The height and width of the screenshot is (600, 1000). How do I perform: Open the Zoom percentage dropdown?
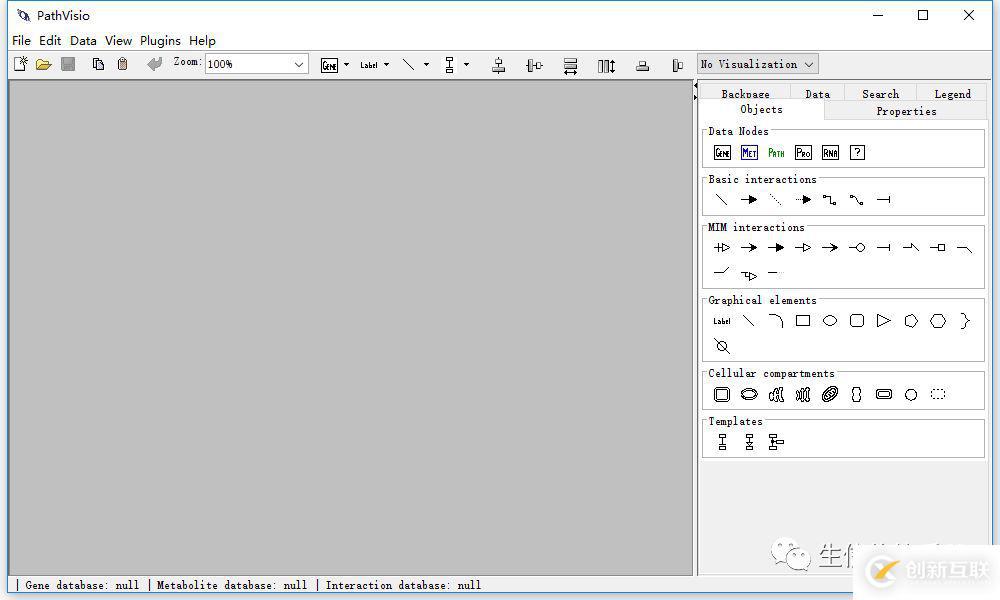click(x=298, y=65)
